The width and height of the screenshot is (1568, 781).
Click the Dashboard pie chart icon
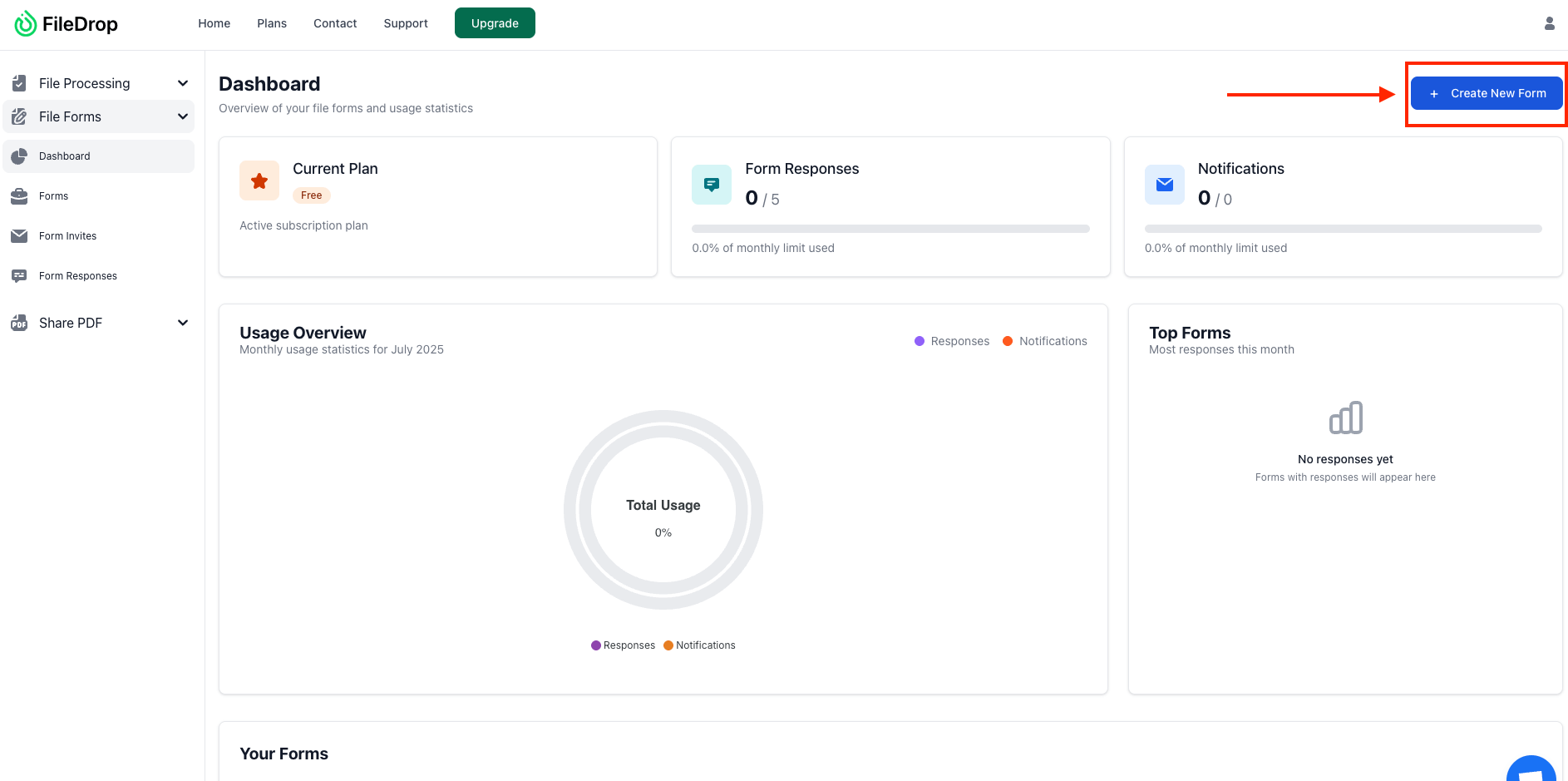click(19, 156)
